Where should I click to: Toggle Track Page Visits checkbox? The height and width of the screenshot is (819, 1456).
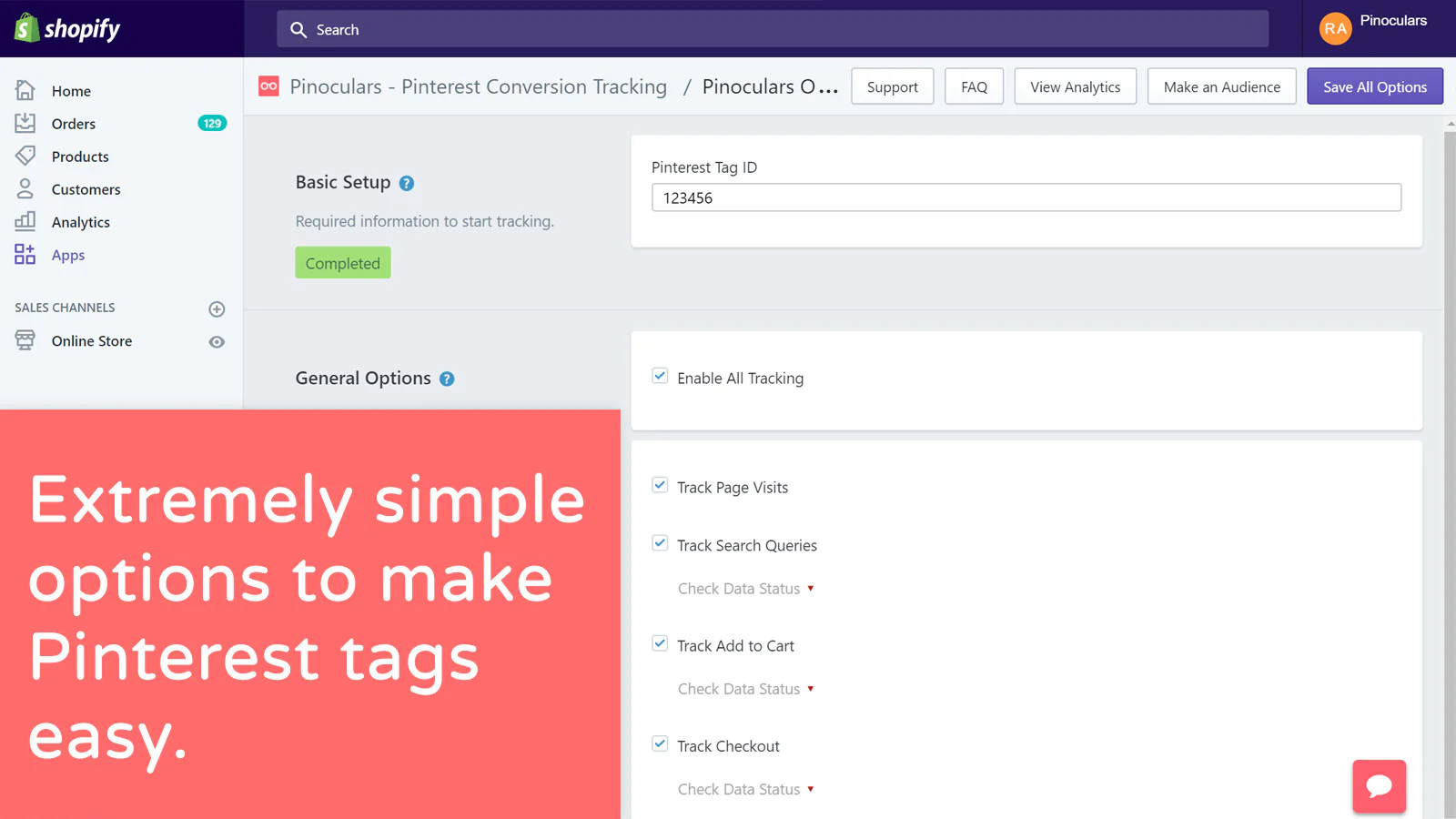pos(660,485)
